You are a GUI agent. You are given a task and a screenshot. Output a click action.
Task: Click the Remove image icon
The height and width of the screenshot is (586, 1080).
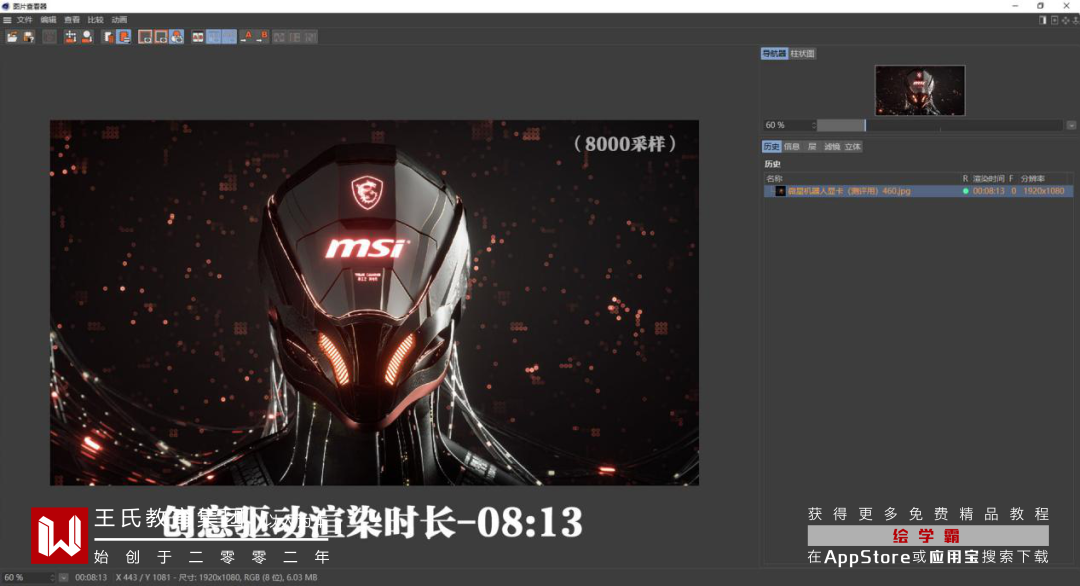(87, 37)
